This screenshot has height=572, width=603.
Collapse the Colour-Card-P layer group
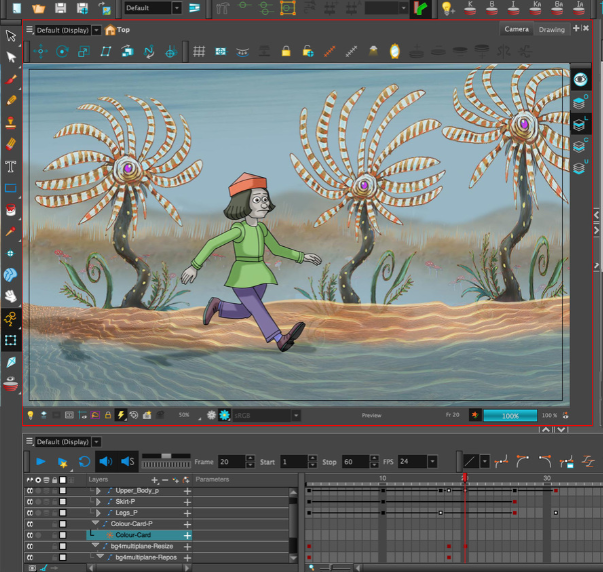[95, 523]
